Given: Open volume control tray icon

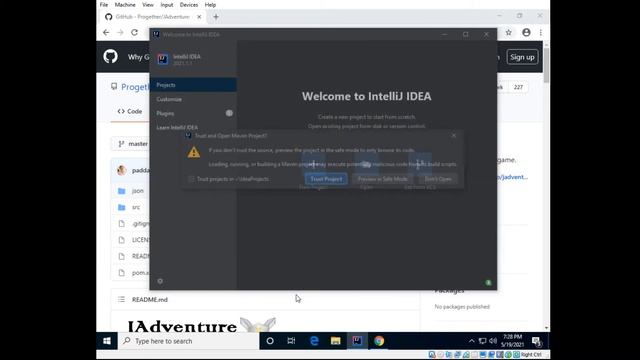Looking at the screenshot, I should click(493, 341).
